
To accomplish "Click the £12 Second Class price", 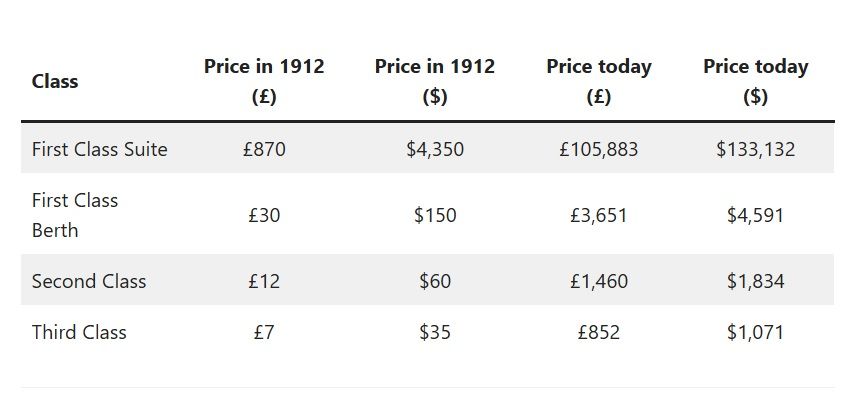I will [264, 281].
